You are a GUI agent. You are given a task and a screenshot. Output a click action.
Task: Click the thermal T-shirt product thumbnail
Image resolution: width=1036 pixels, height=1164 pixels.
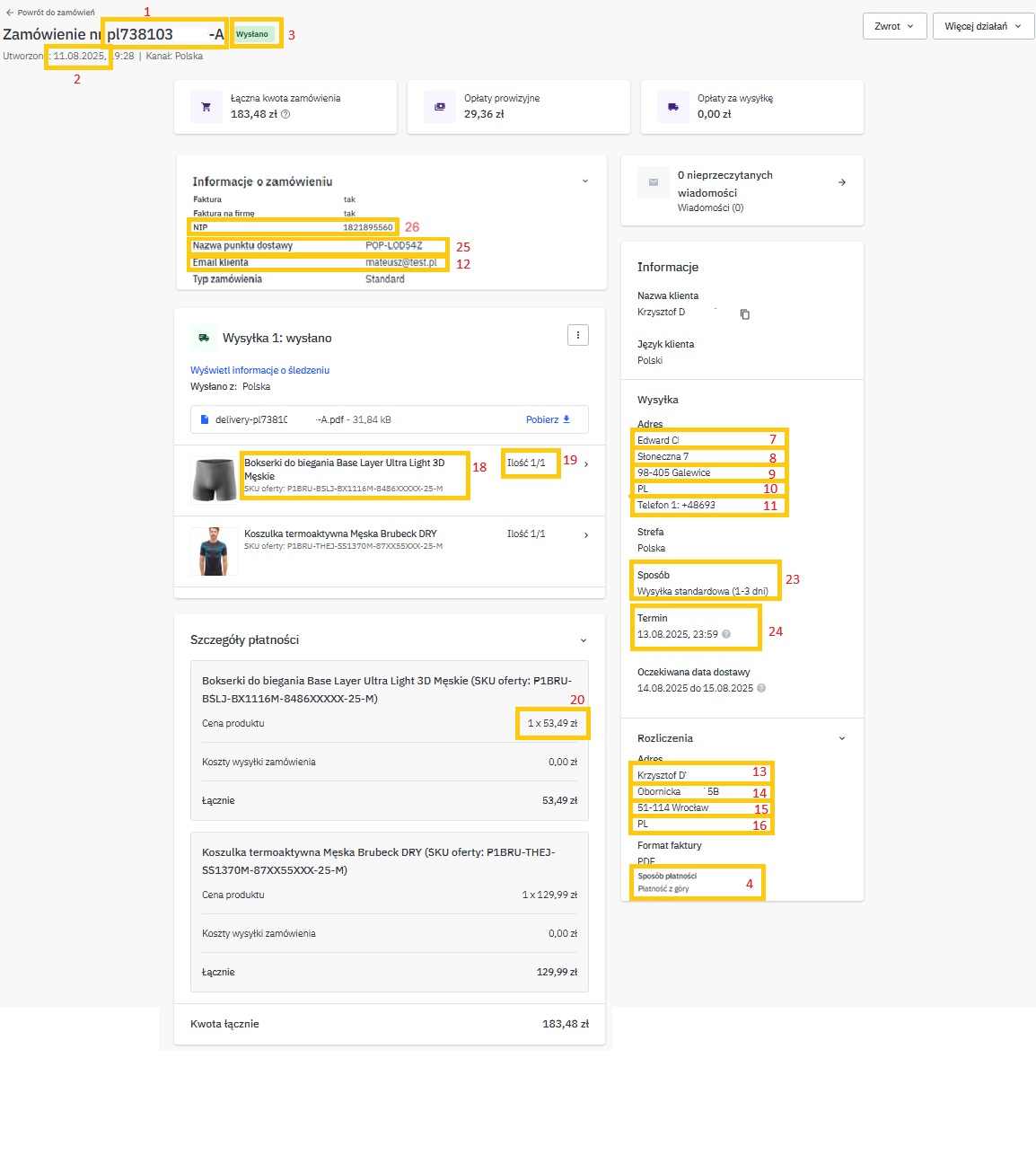click(x=215, y=551)
